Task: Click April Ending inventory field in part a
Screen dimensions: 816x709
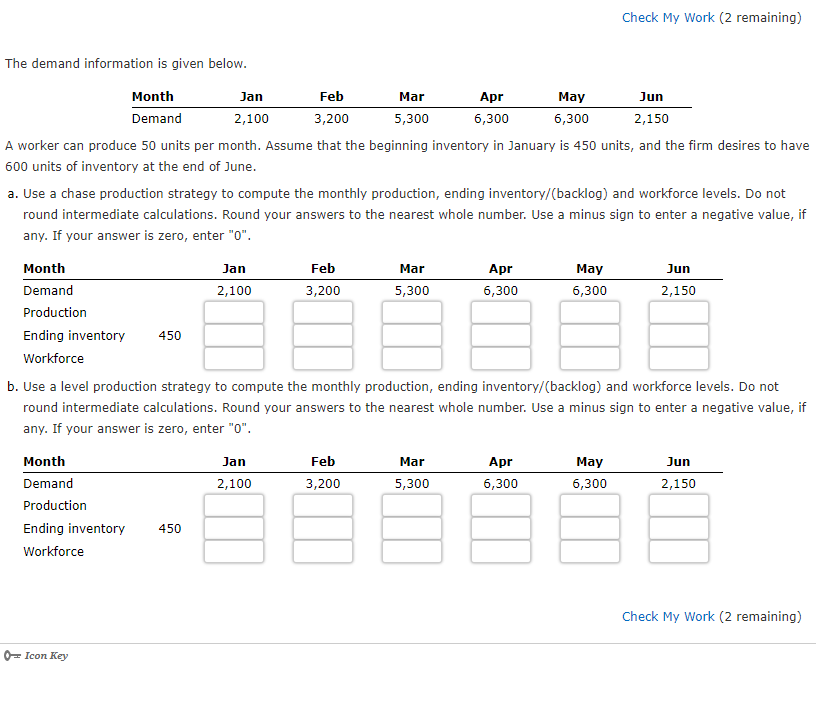Action: [x=500, y=335]
